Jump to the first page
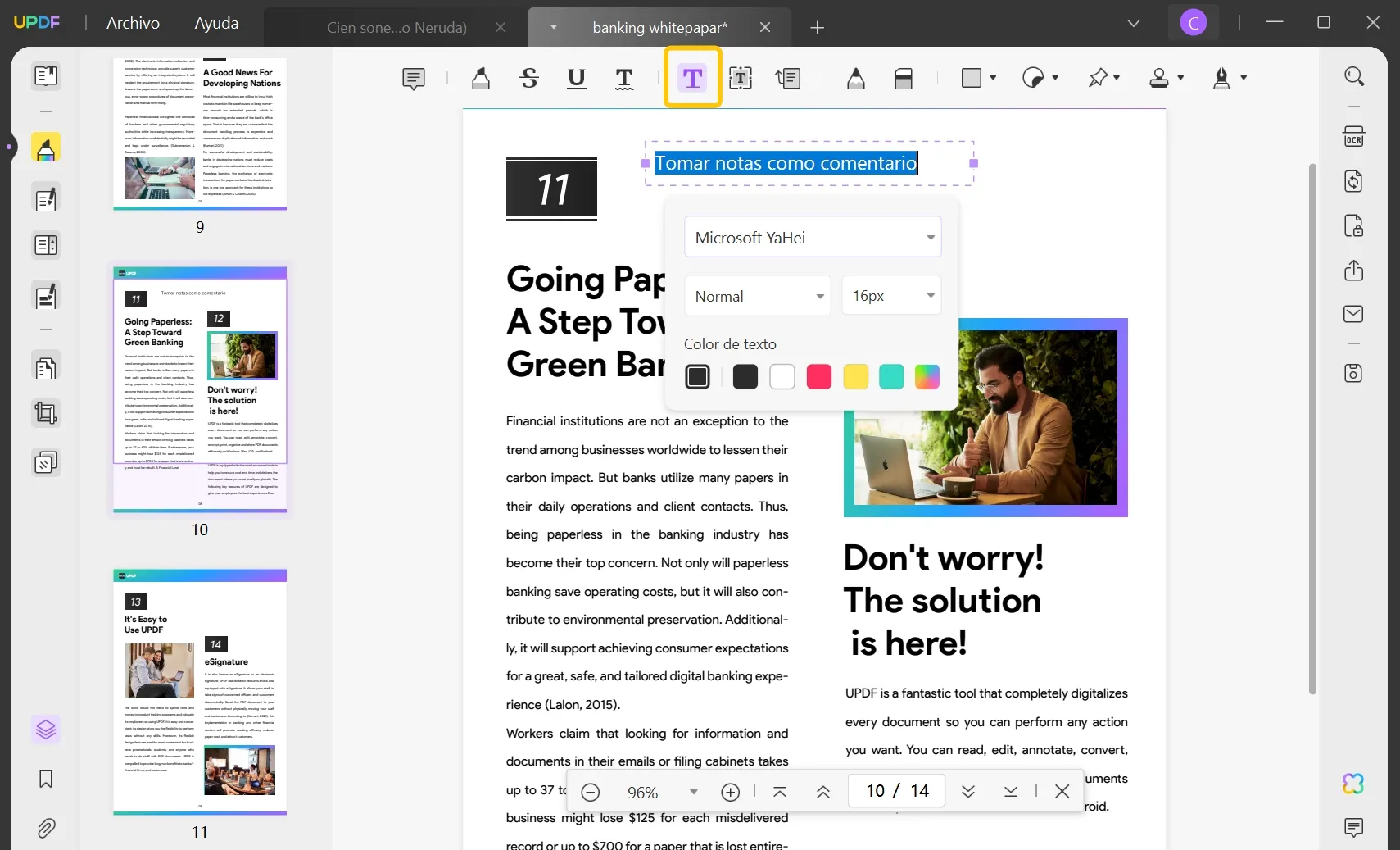Image resolution: width=1400 pixels, height=850 pixels. [x=780, y=792]
